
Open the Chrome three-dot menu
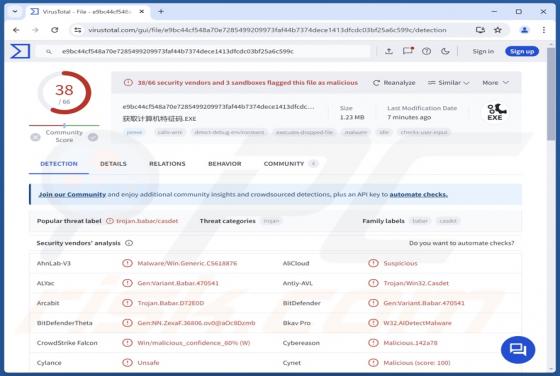(x=544, y=30)
